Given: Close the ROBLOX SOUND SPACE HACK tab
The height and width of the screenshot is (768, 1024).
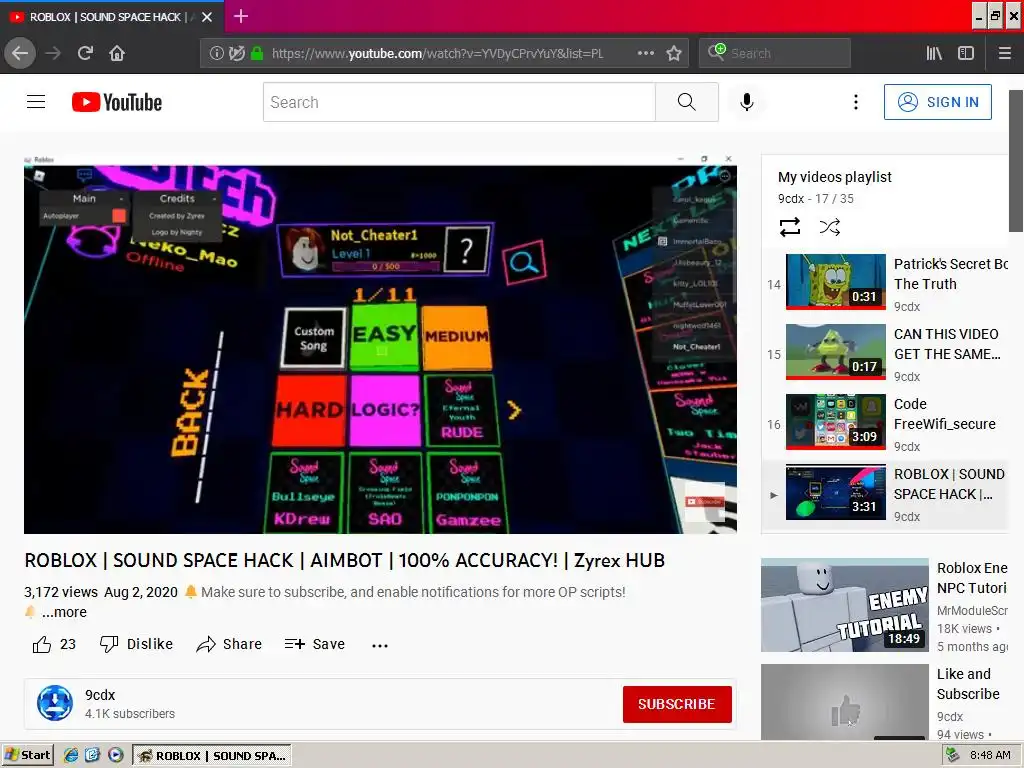Looking at the screenshot, I should pyautogui.click(x=207, y=17).
